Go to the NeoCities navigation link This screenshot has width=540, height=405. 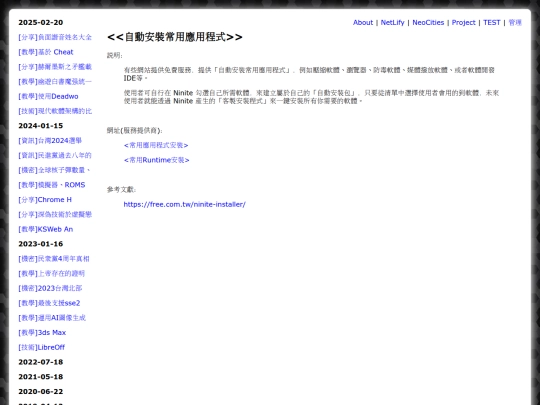point(428,22)
